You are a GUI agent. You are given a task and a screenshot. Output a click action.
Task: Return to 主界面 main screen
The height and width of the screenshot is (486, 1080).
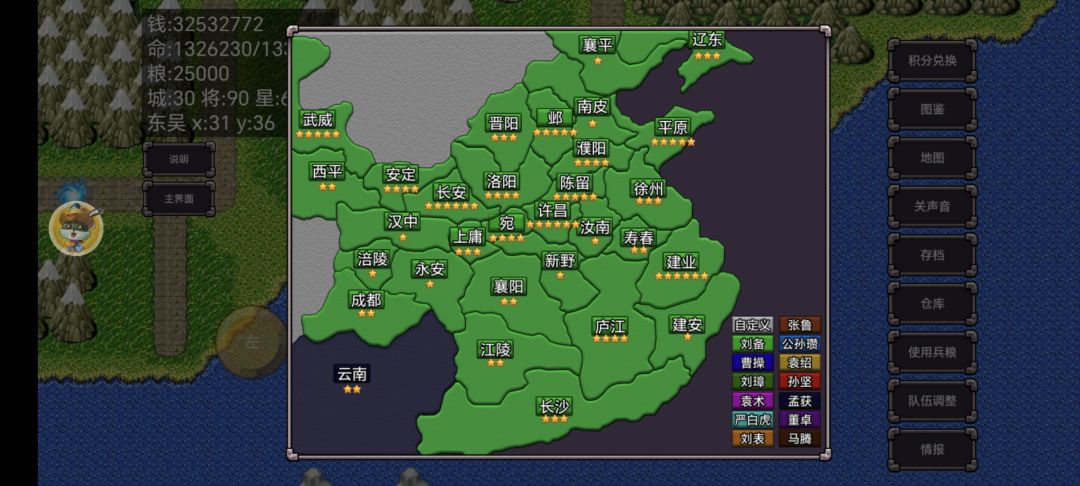(178, 199)
